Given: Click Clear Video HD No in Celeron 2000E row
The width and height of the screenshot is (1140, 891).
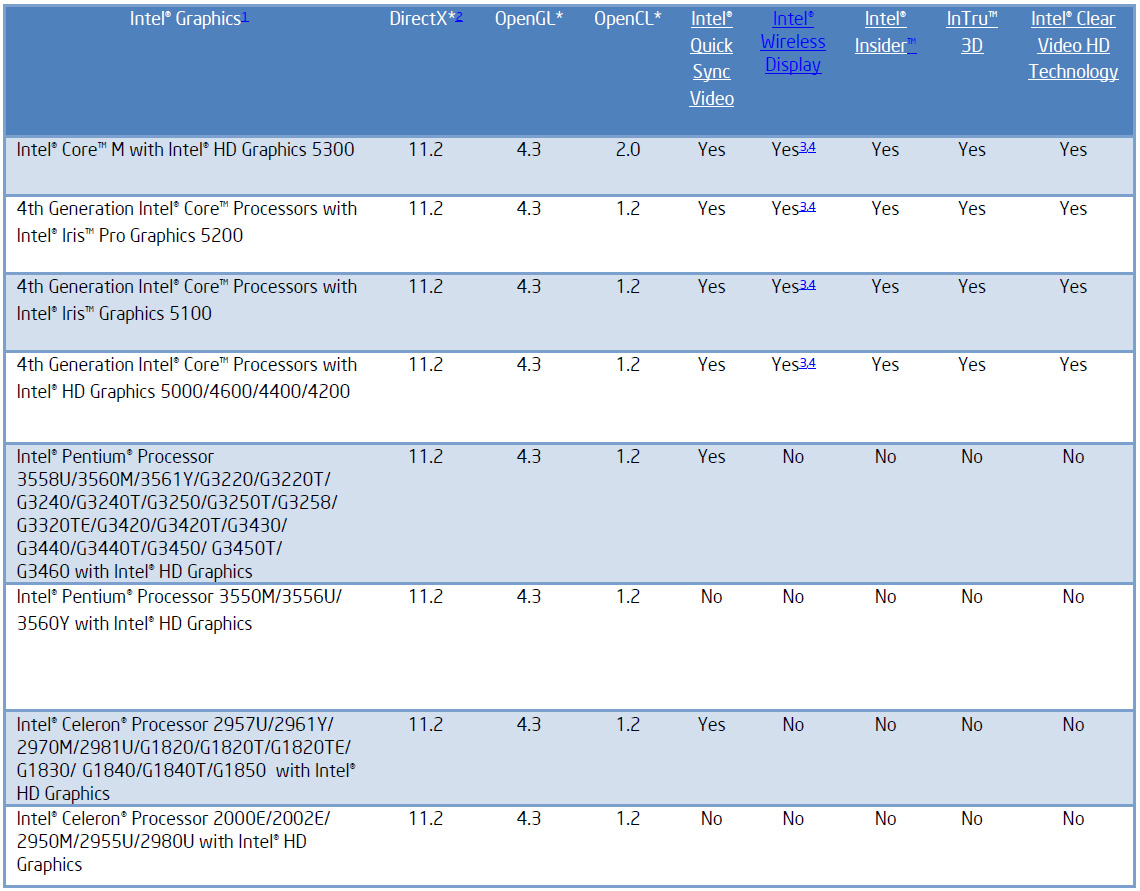Looking at the screenshot, I should (x=1073, y=818).
